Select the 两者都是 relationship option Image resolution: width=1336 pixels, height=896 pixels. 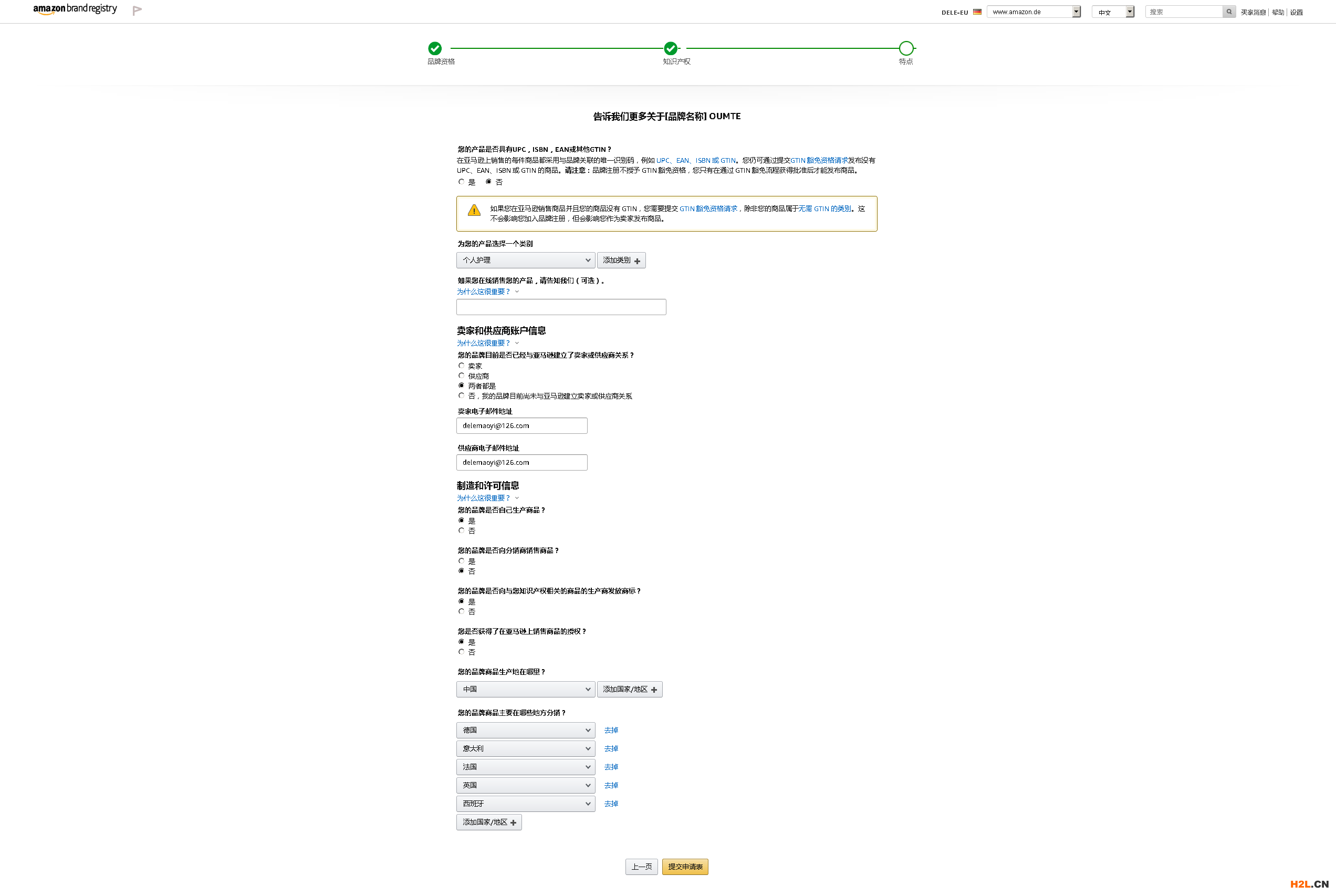coord(461,386)
